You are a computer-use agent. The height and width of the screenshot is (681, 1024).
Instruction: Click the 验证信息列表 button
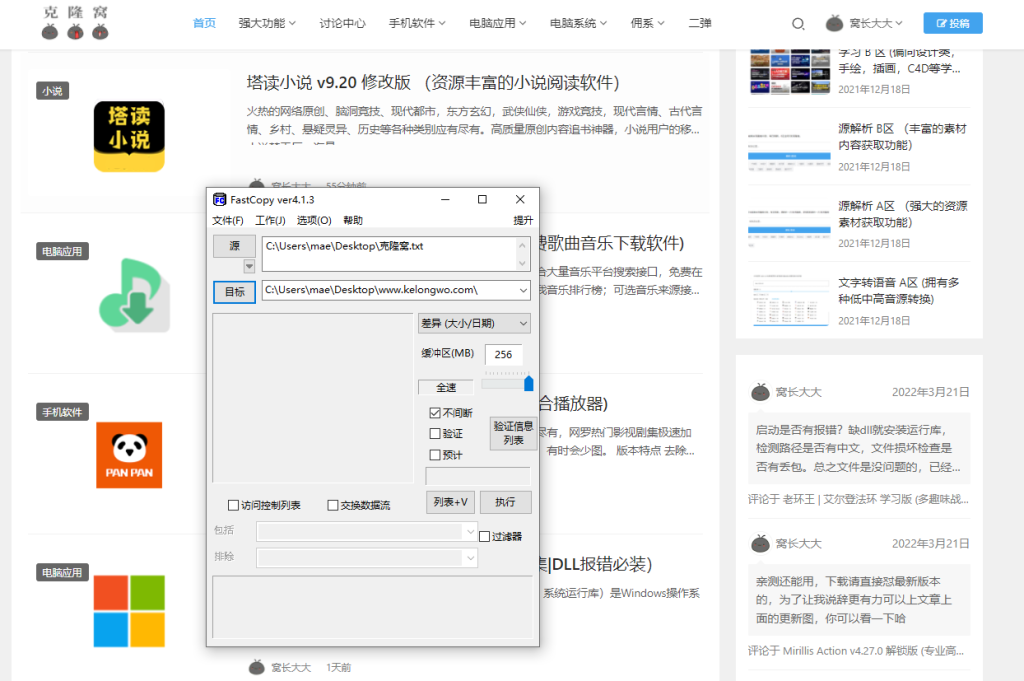tap(513, 433)
